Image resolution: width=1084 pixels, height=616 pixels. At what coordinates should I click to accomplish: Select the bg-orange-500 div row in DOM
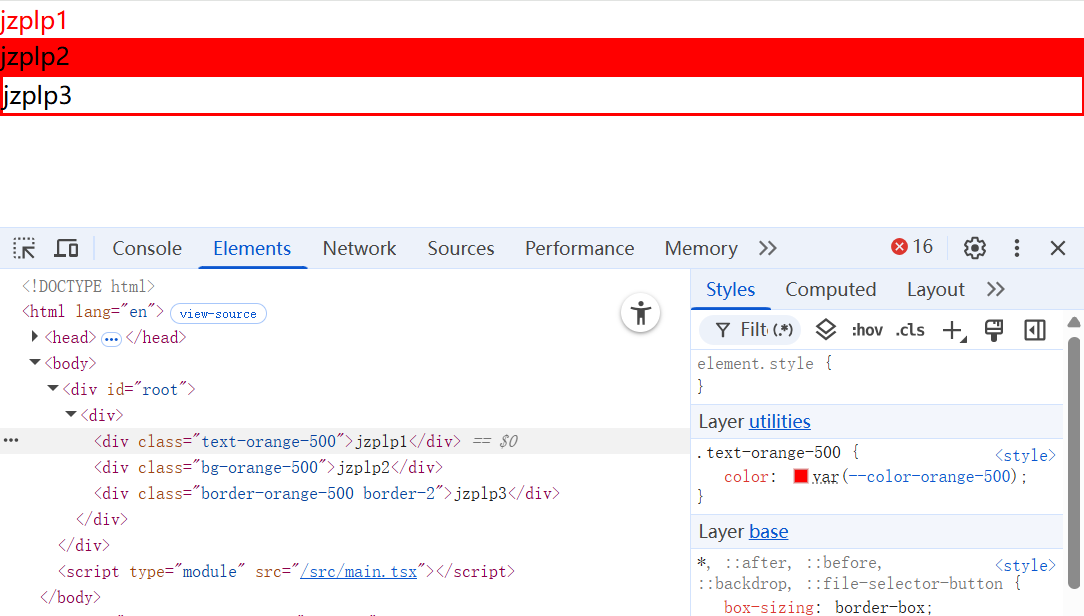[x=344, y=467]
